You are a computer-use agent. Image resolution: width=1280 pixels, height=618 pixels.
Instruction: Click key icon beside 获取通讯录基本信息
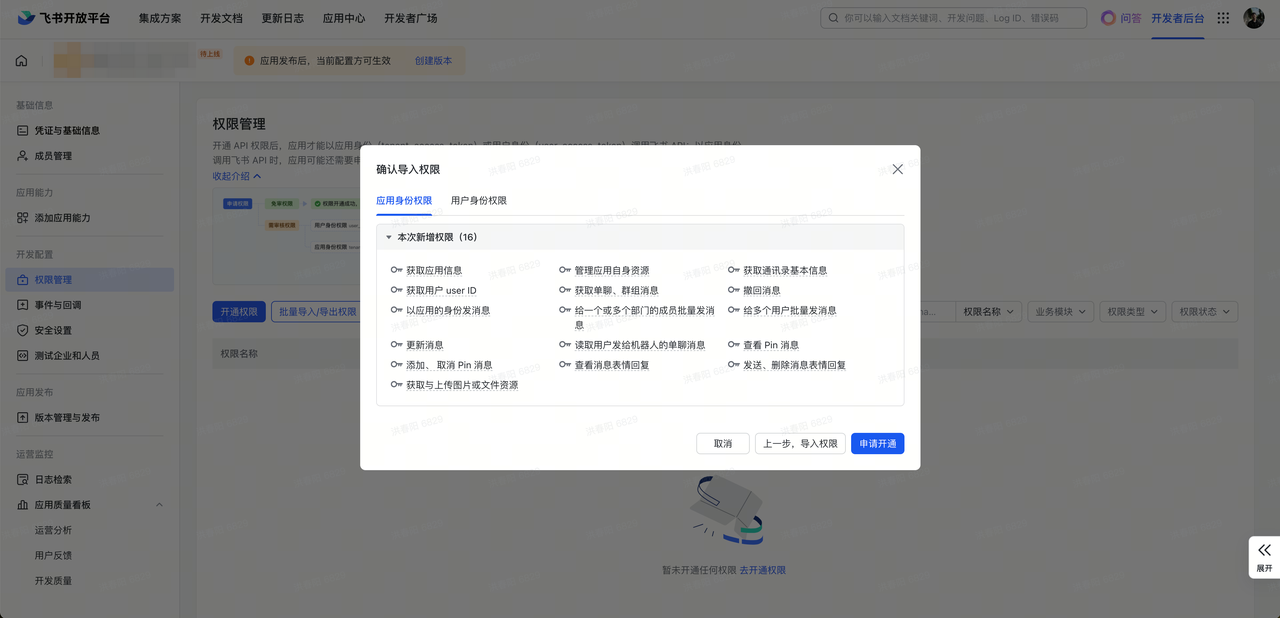tap(734, 270)
